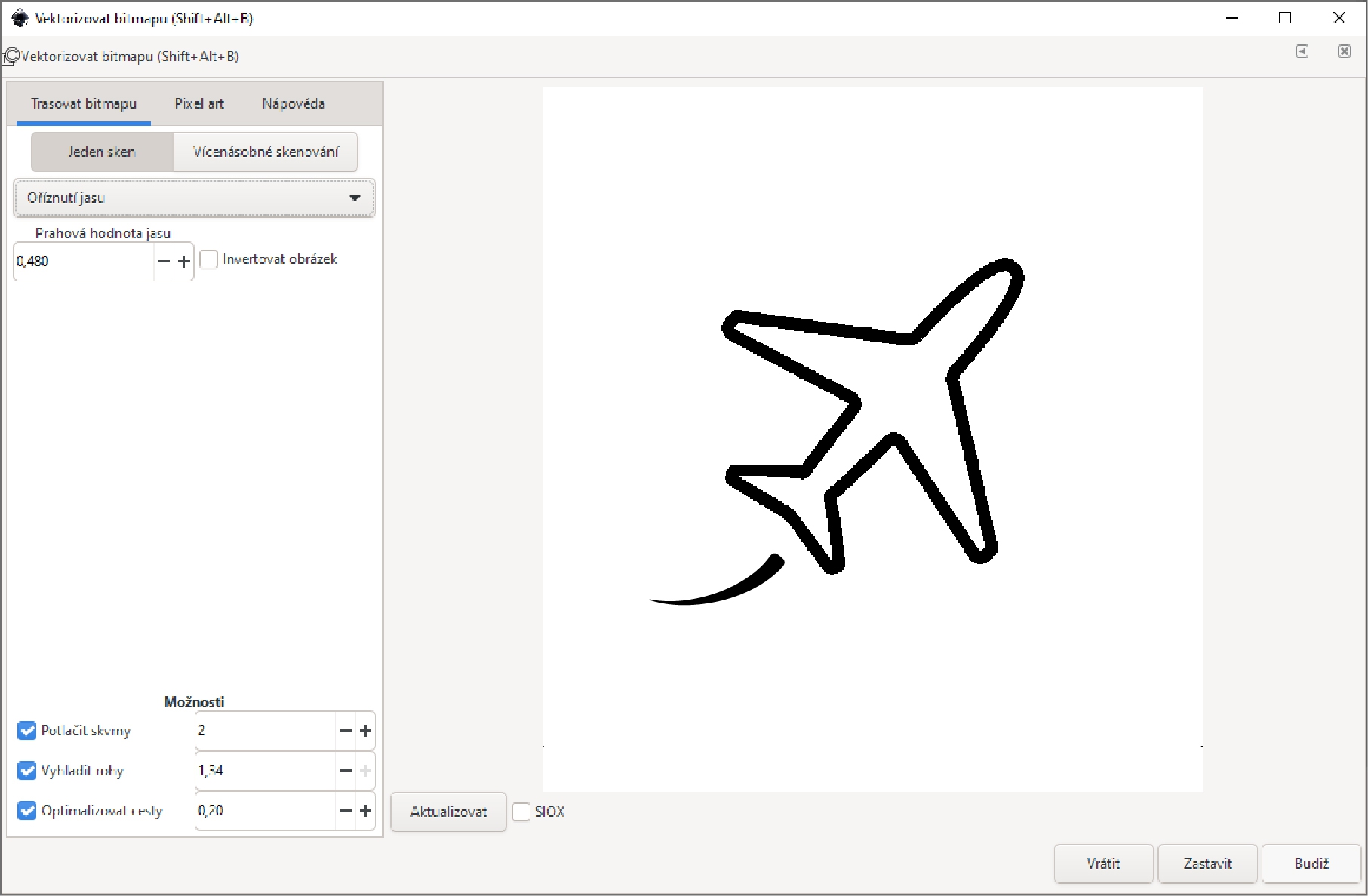Decrease the Potlačit skvrny value
This screenshot has height=896, width=1368.
346,731
